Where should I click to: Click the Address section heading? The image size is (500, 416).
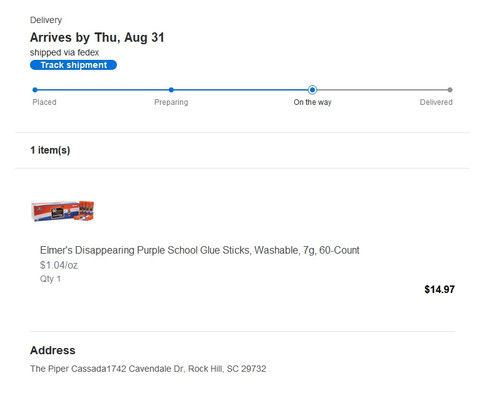[x=53, y=350]
